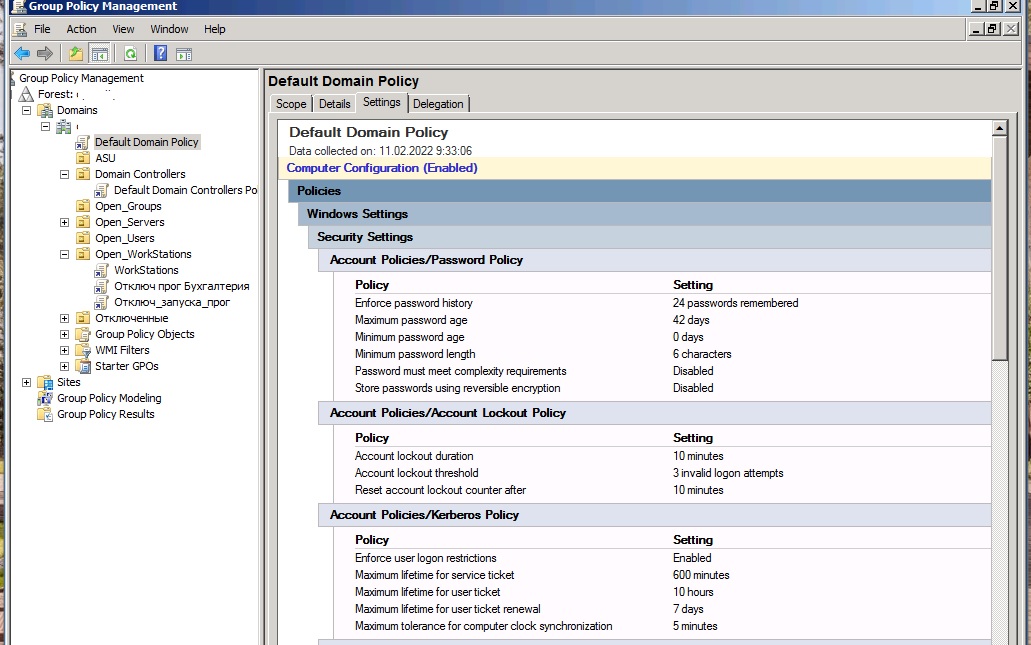Switch to the Delegation tab
The image size is (1031, 645).
[438, 104]
